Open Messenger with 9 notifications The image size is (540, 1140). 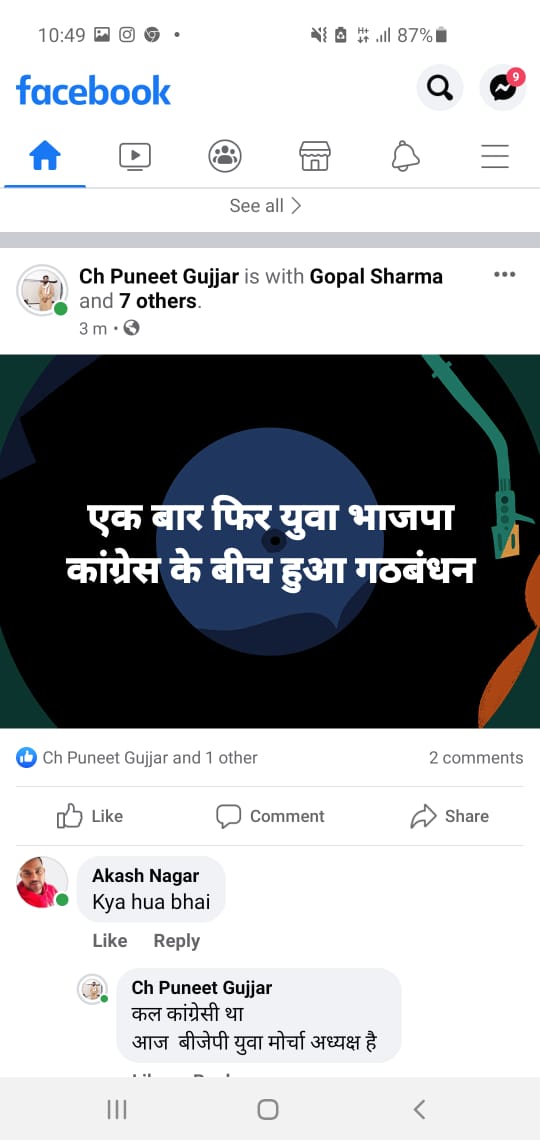[503, 88]
